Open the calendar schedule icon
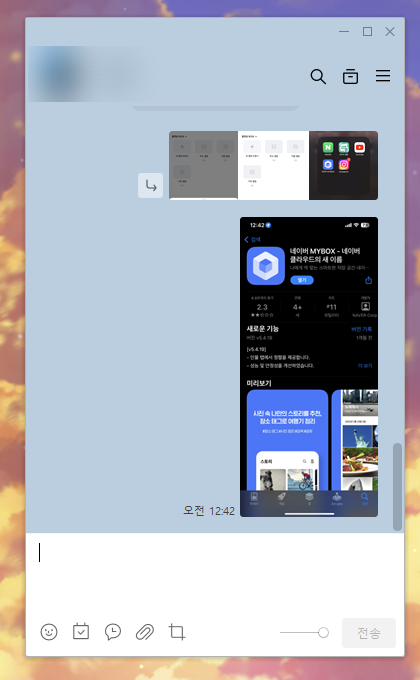420x680 pixels. click(x=81, y=631)
